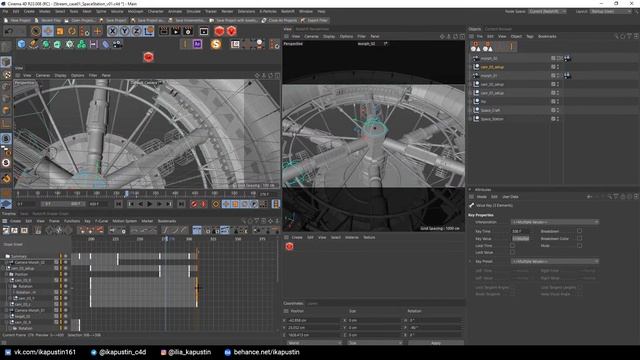Open the Layout dropdown

click(x=611, y=11)
